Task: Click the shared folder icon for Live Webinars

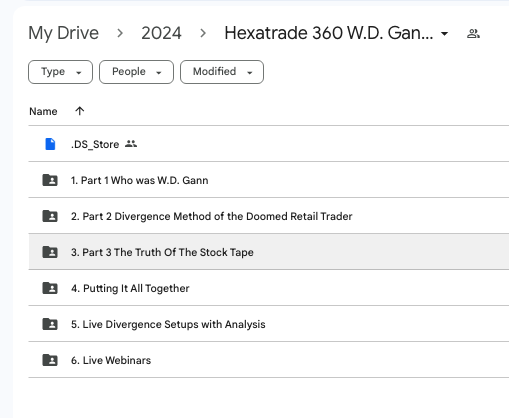Action: (50, 360)
